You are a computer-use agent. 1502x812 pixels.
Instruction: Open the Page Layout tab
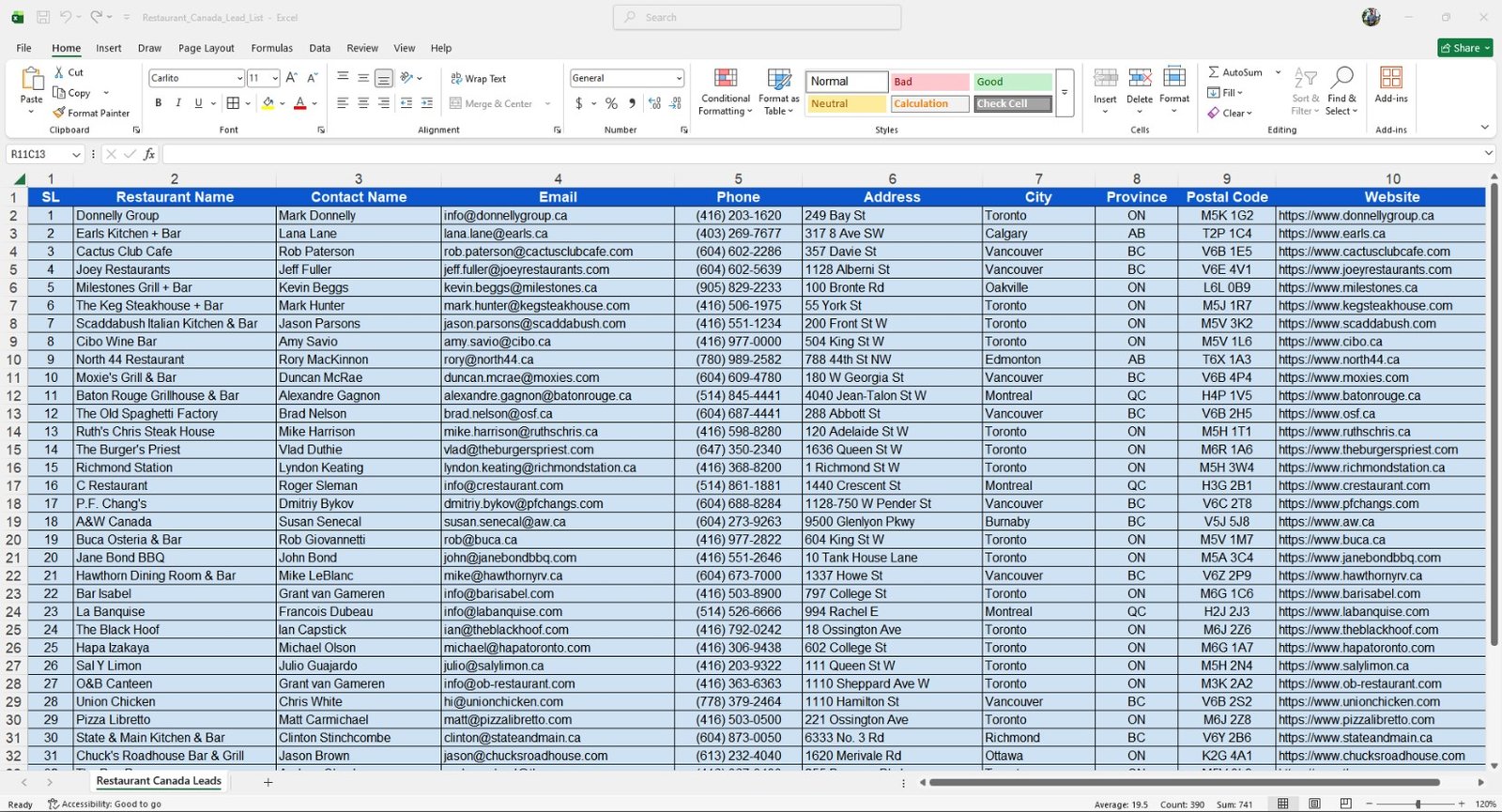point(207,48)
